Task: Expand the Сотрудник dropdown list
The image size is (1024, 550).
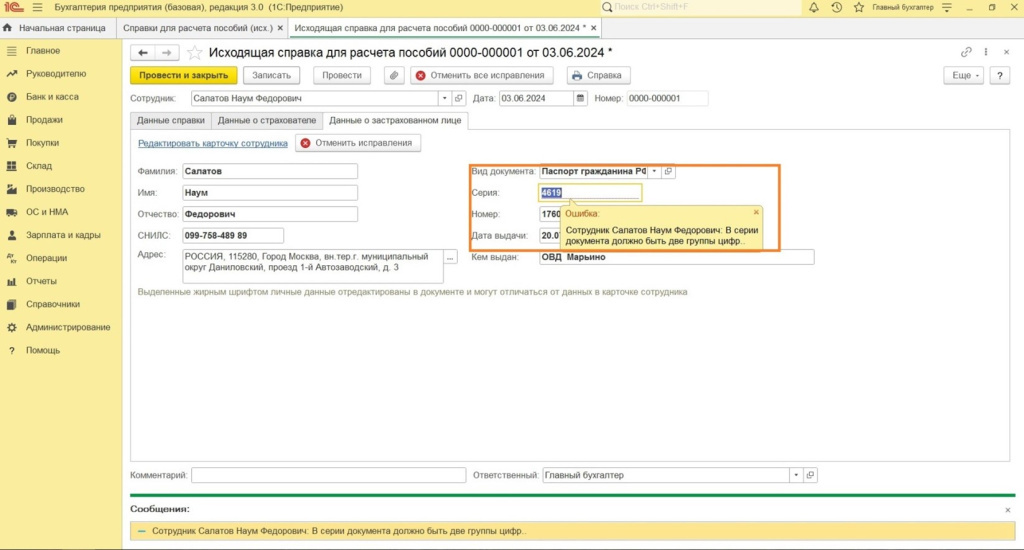Action: 445,98
